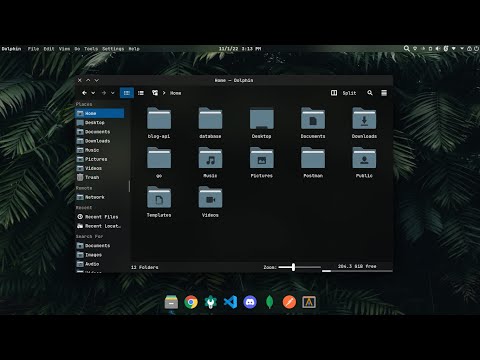
Task: Open the Help menu
Action: point(134,49)
